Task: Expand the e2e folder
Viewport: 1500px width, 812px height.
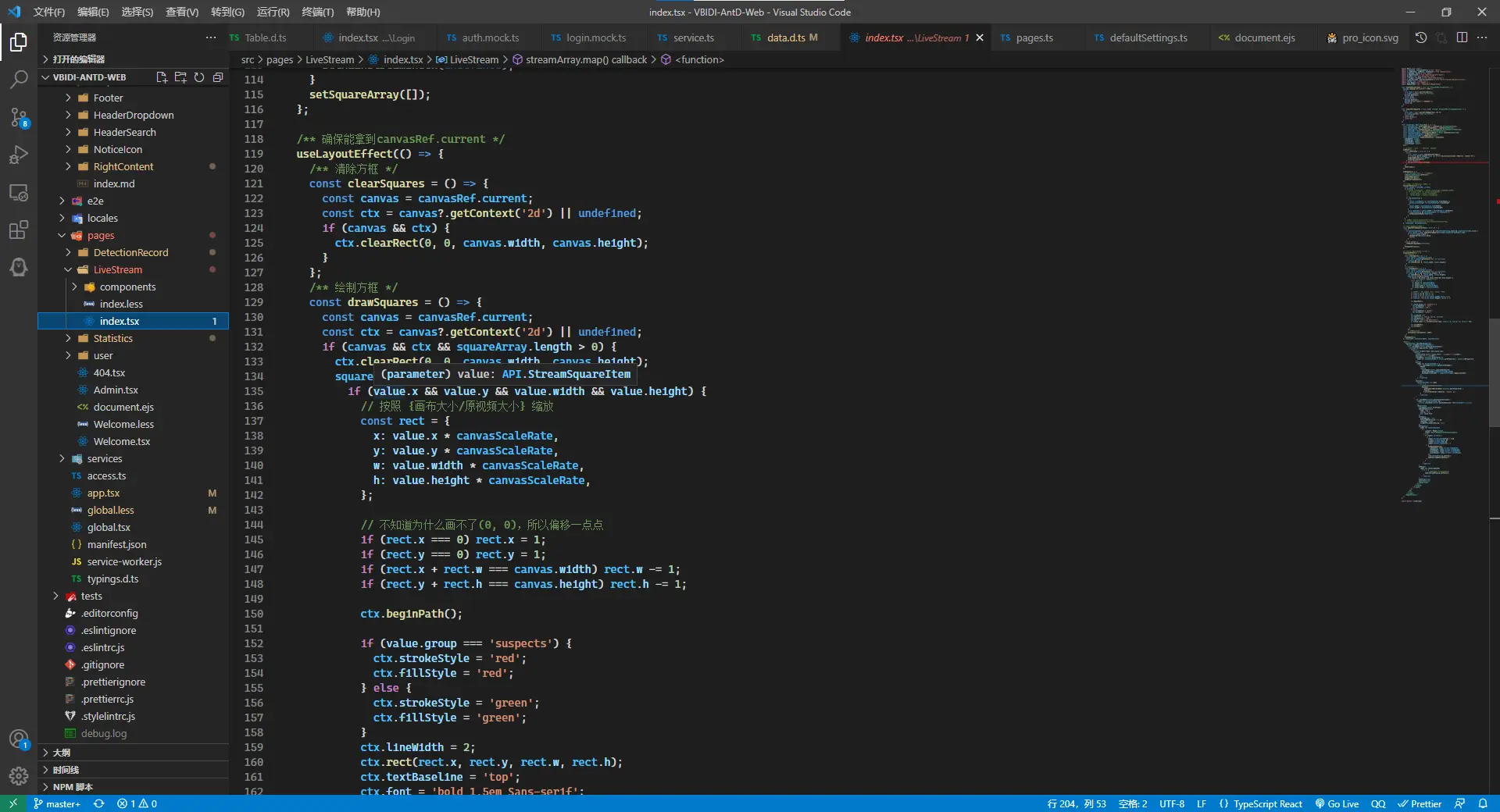Action: 95,201
